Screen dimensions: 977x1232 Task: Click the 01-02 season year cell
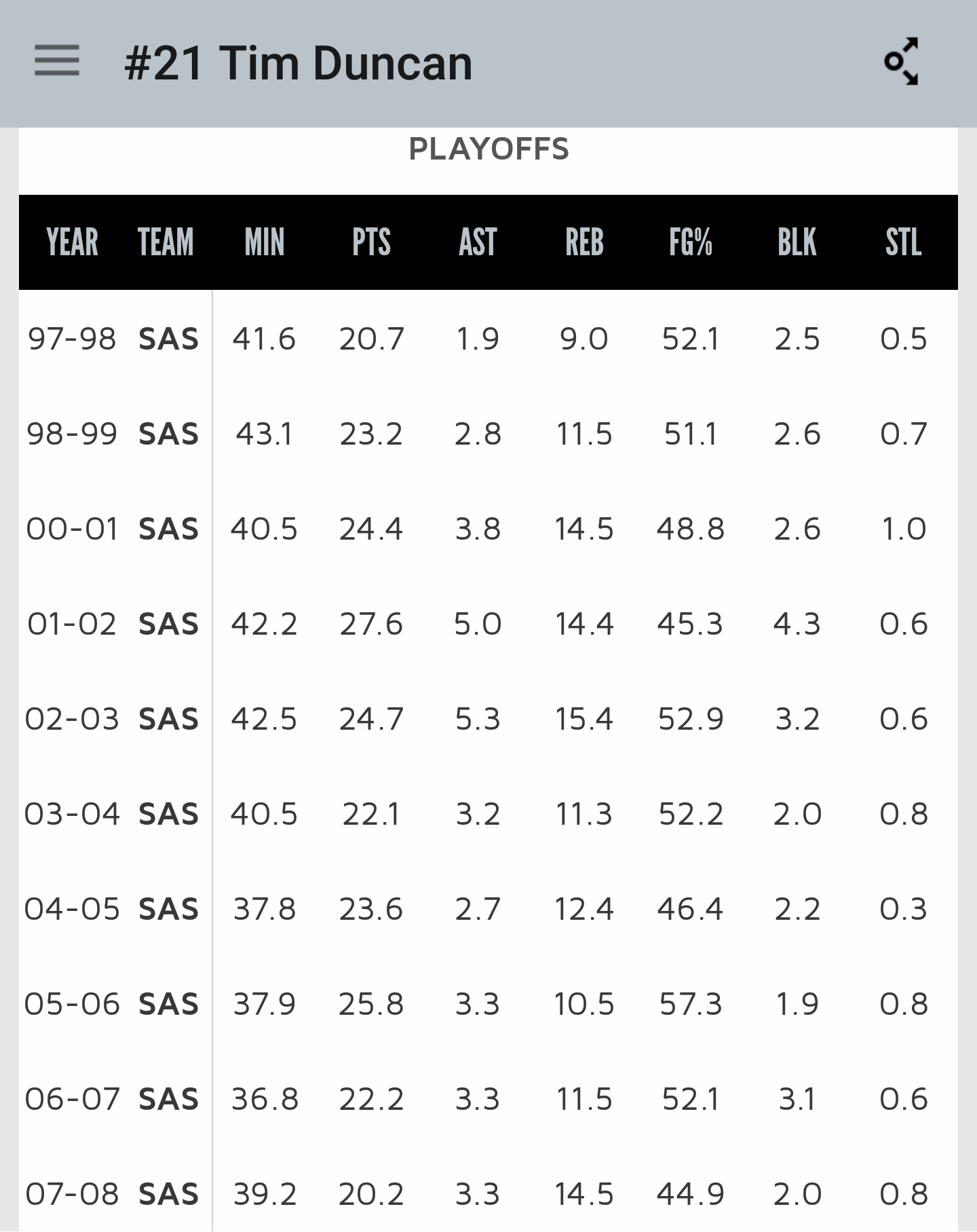(x=72, y=624)
